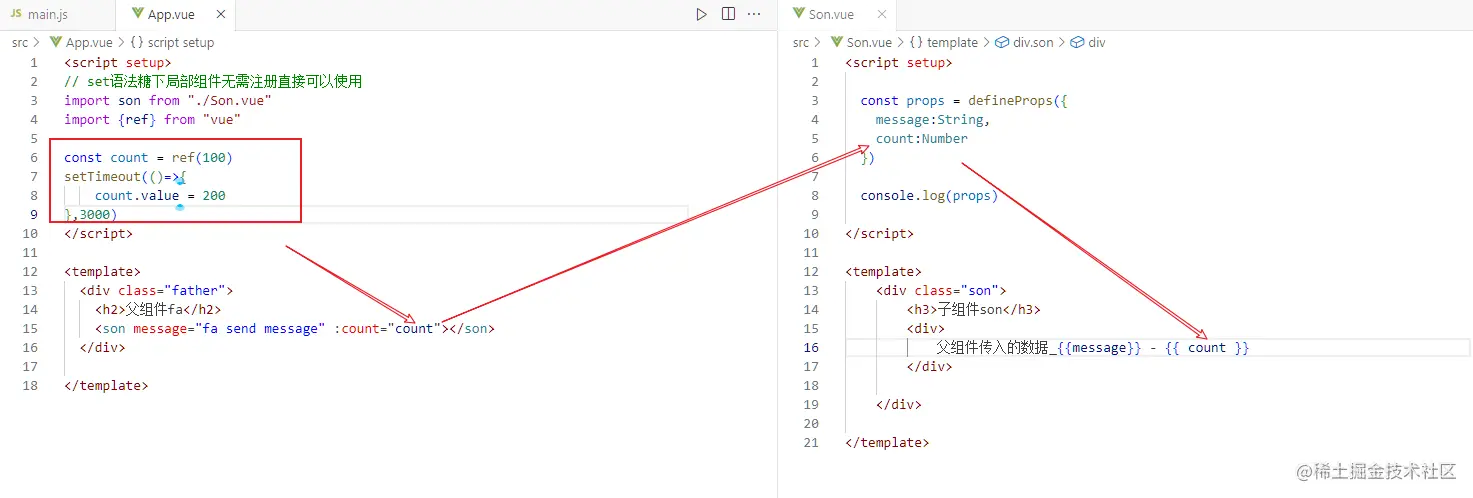Image resolution: width=1473 pixels, height=498 pixels.
Task: Click the message:String, line
Action: (x=932, y=119)
